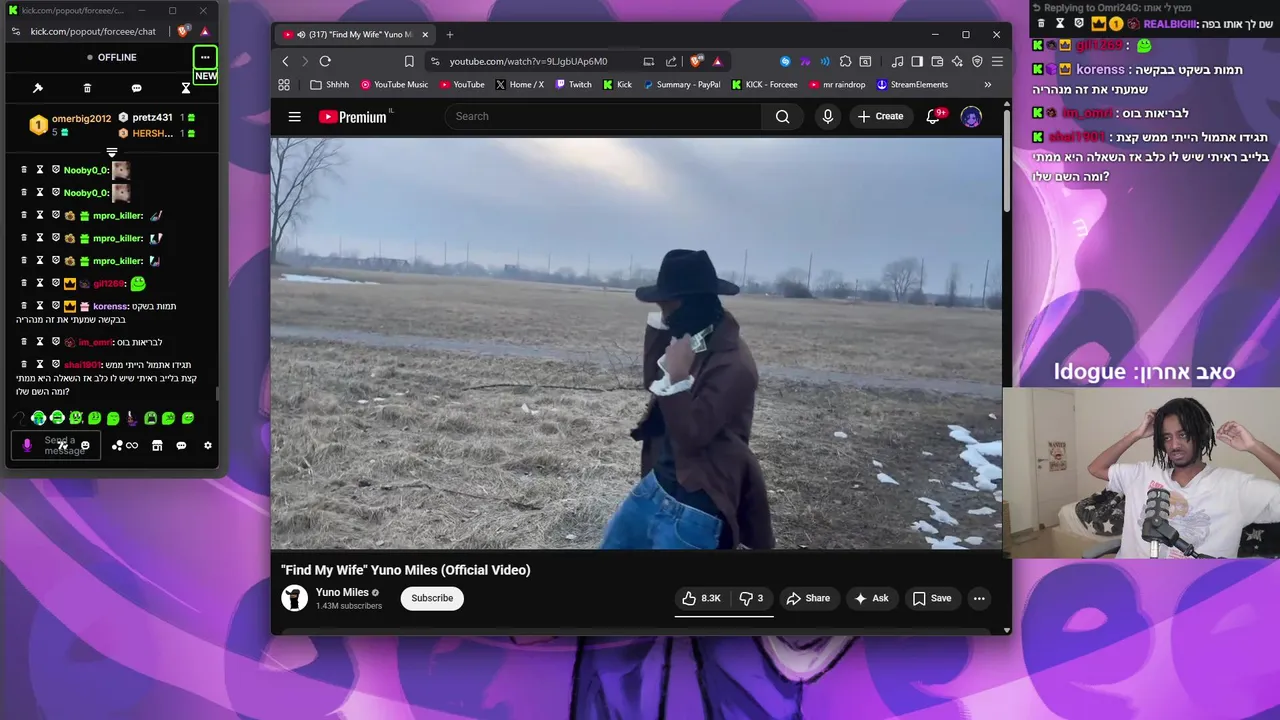This screenshot has height=720, width=1280.
Task: Open Leo AI sparkle icon in toolbar
Action: coord(957,61)
